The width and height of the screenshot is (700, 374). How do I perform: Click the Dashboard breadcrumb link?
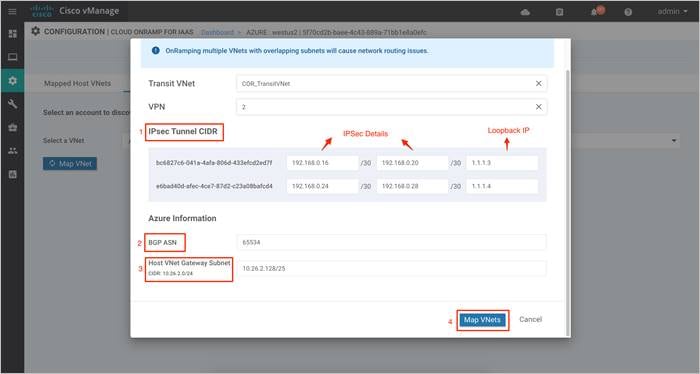point(217,32)
